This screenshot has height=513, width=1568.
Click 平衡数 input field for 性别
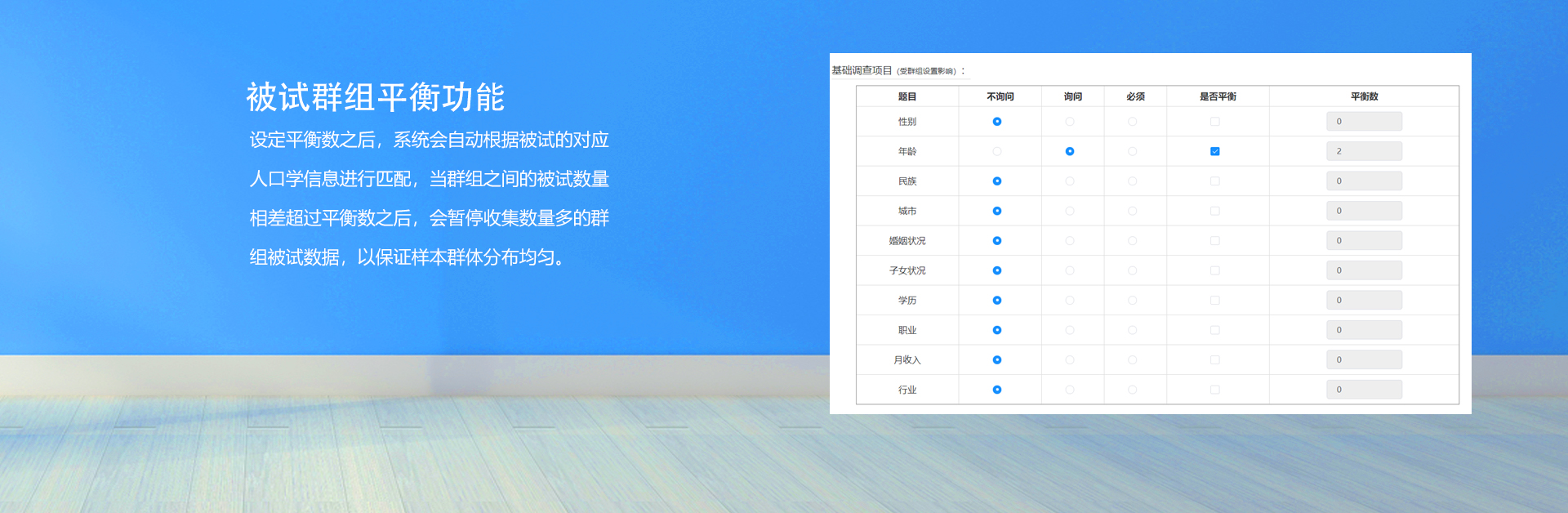(1364, 122)
